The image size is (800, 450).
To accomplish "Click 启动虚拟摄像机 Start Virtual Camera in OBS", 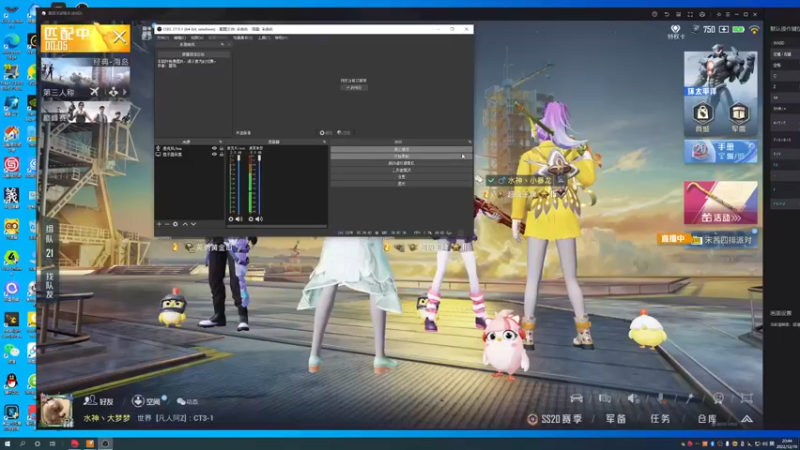I will tap(401, 163).
